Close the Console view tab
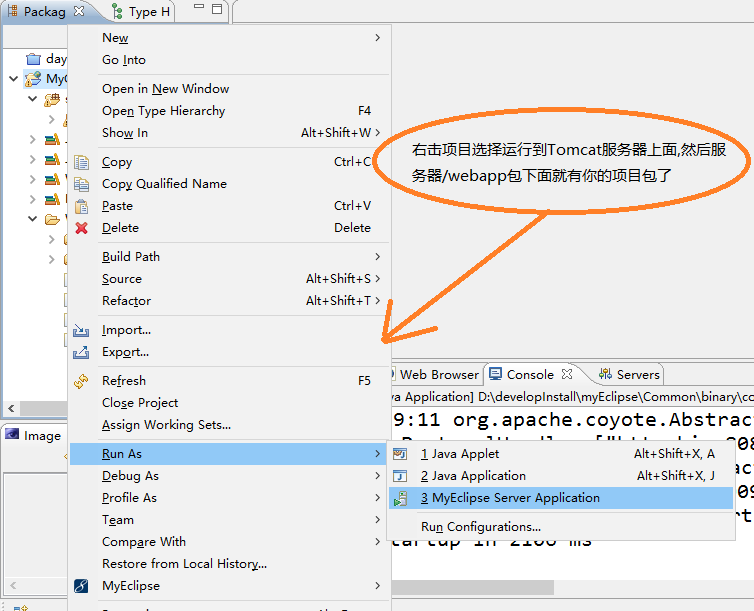 pyautogui.click(x=567, y=374)
